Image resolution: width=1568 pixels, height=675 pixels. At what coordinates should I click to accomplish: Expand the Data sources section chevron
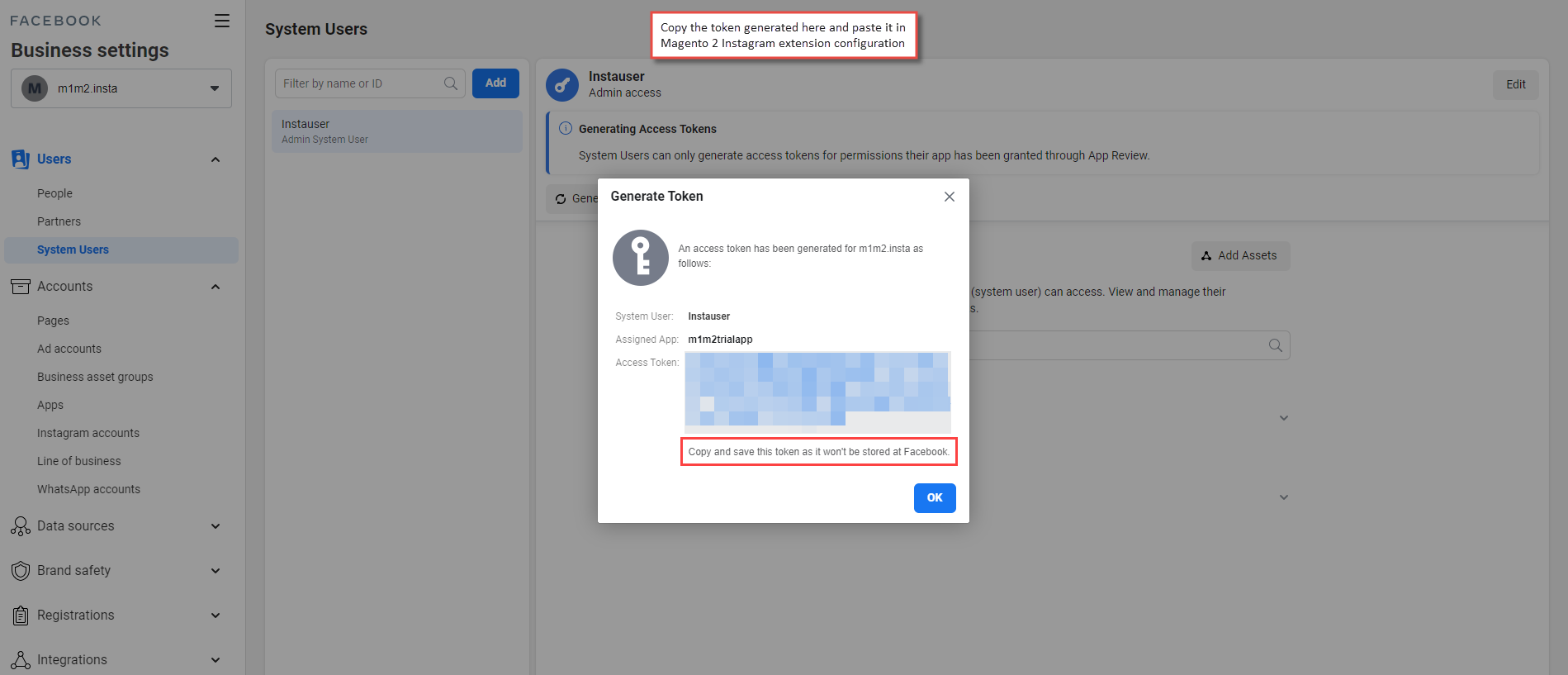(x=216, y=526)
